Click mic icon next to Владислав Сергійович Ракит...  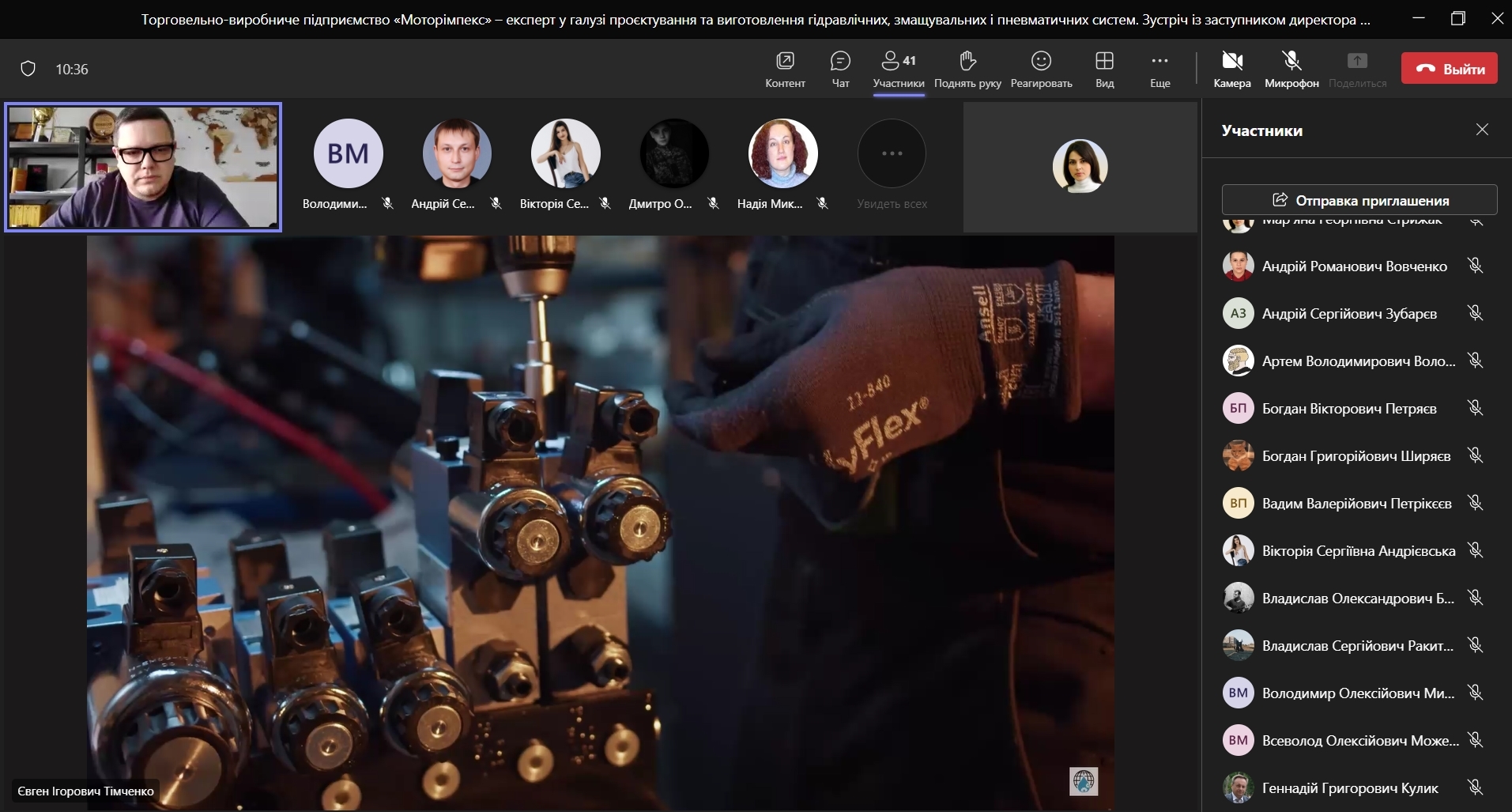point(1475,645)
